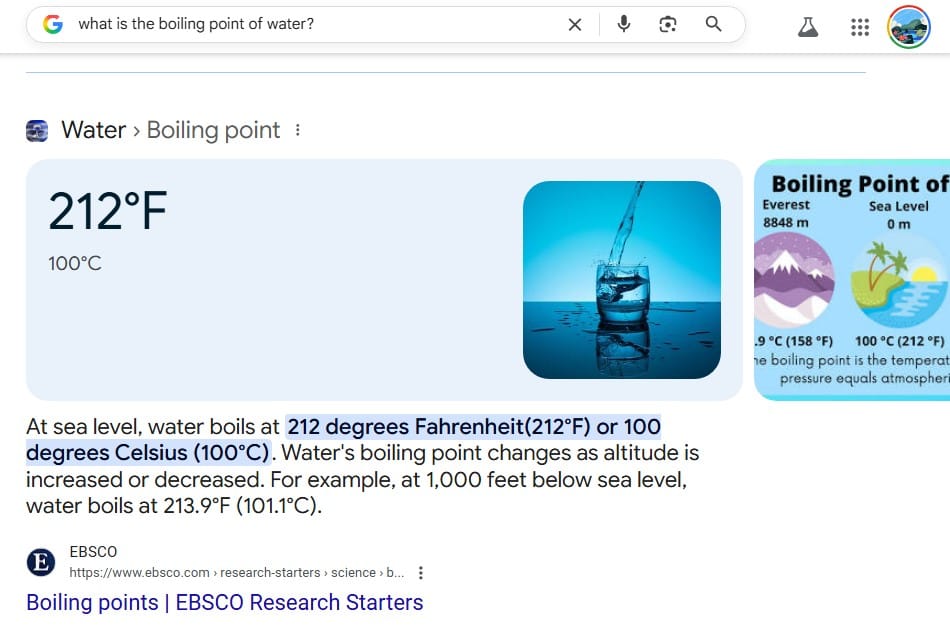This screenshot has height=626, width=950.
Task: Click the Google logo in the search bar
Action: click(52, 23)
